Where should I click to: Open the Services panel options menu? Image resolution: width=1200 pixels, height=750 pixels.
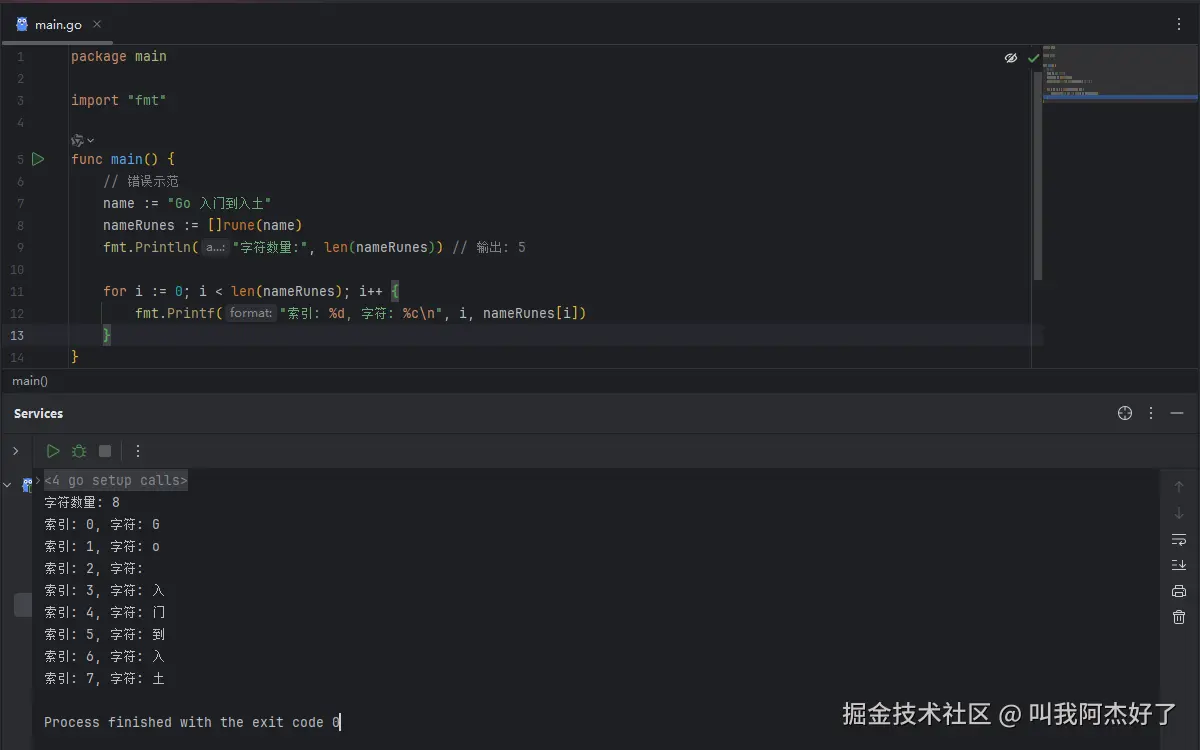(x=1151, y=413)
